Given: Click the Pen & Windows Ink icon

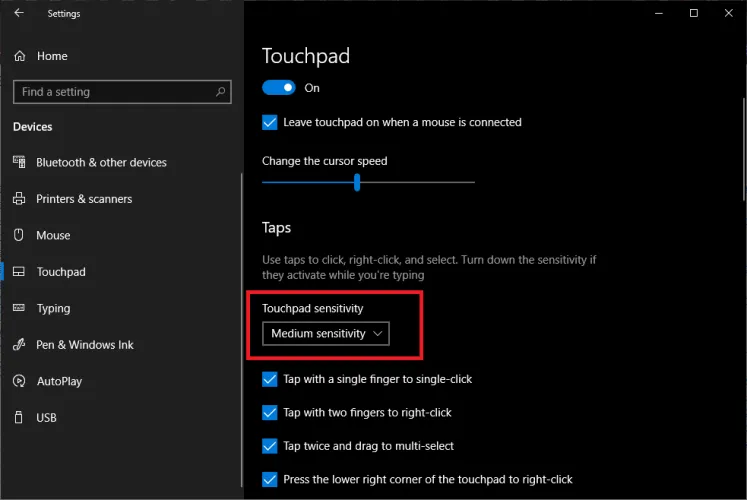Looking at the screenshot, I should [x=18, y=345].
